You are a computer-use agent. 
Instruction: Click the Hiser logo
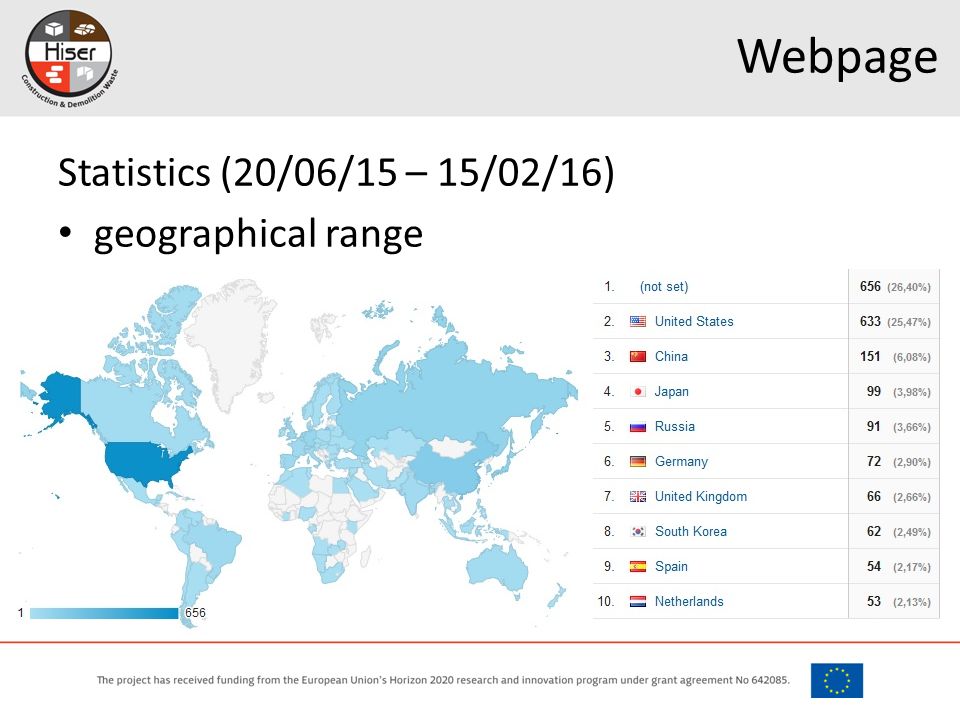(x=69, y=58)
